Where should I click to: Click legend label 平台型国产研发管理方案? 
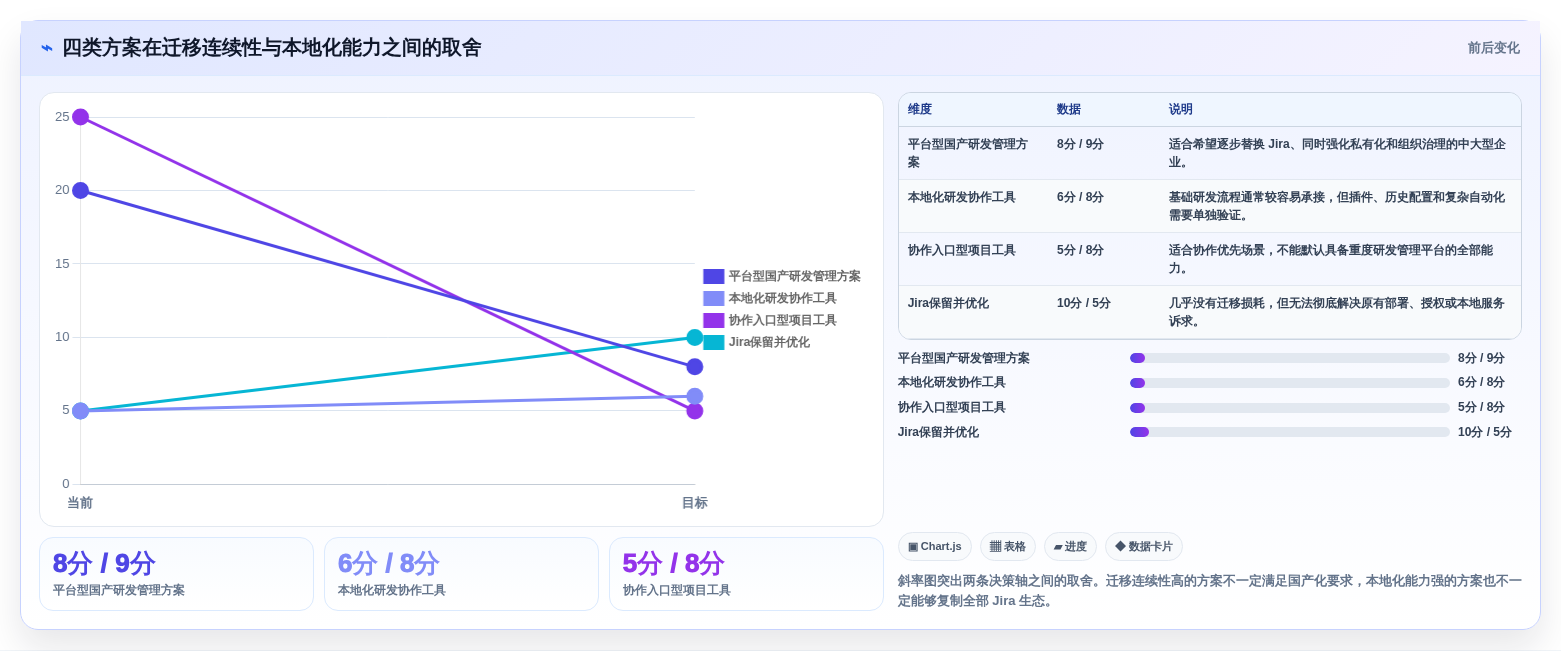[x=794, y=277]
